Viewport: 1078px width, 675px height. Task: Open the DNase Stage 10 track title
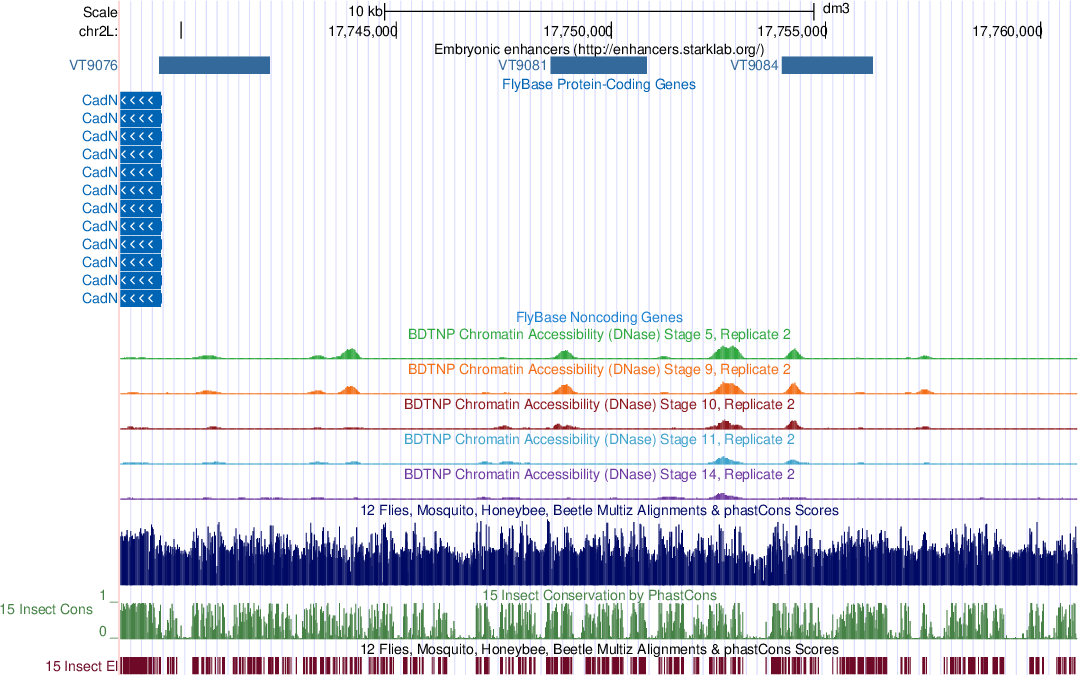tap(599, 405)
